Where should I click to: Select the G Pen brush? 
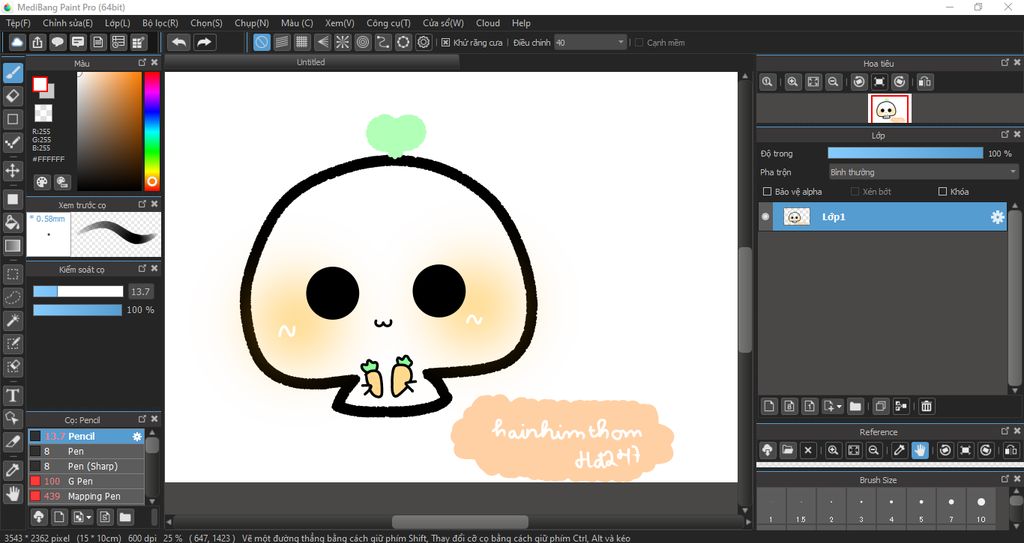pos(83,481)
